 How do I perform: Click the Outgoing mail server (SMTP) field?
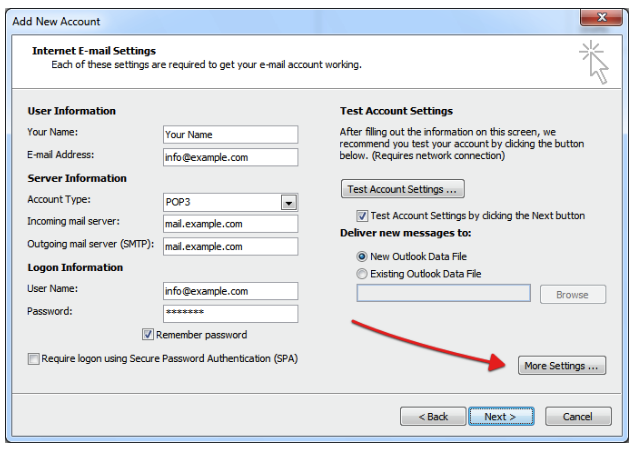point(230,247)
